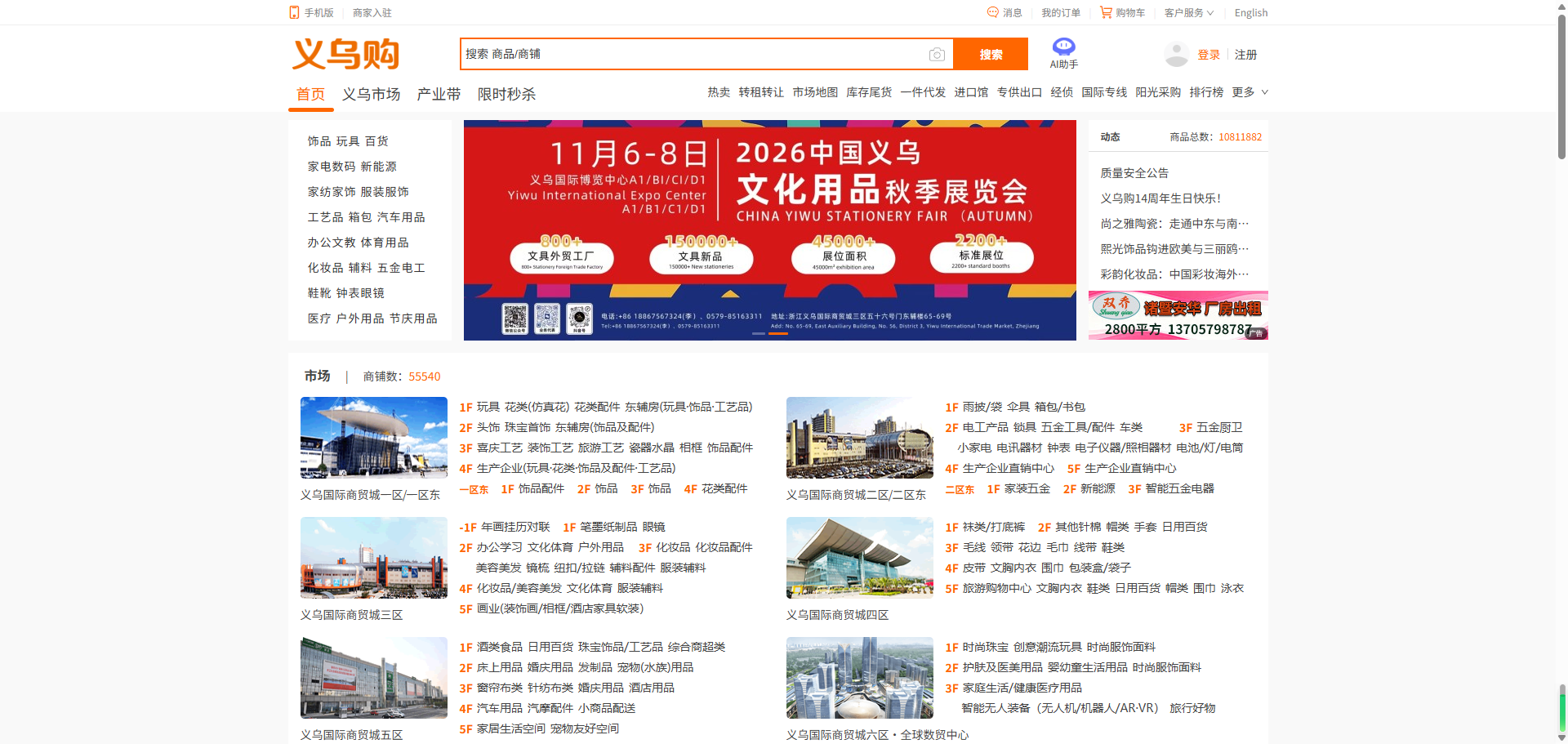Open 义乌国际商贸城三区 thumbnail image

pos(374,558)
